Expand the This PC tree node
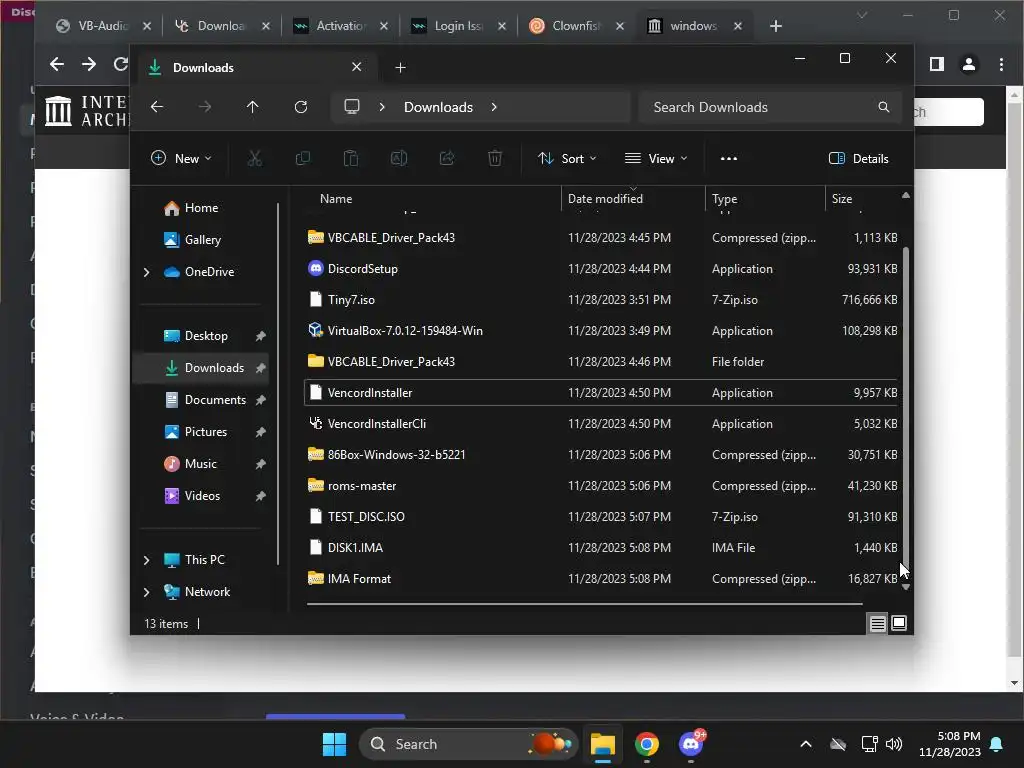This screenshot has height=768, width=1024. [146, 560]
